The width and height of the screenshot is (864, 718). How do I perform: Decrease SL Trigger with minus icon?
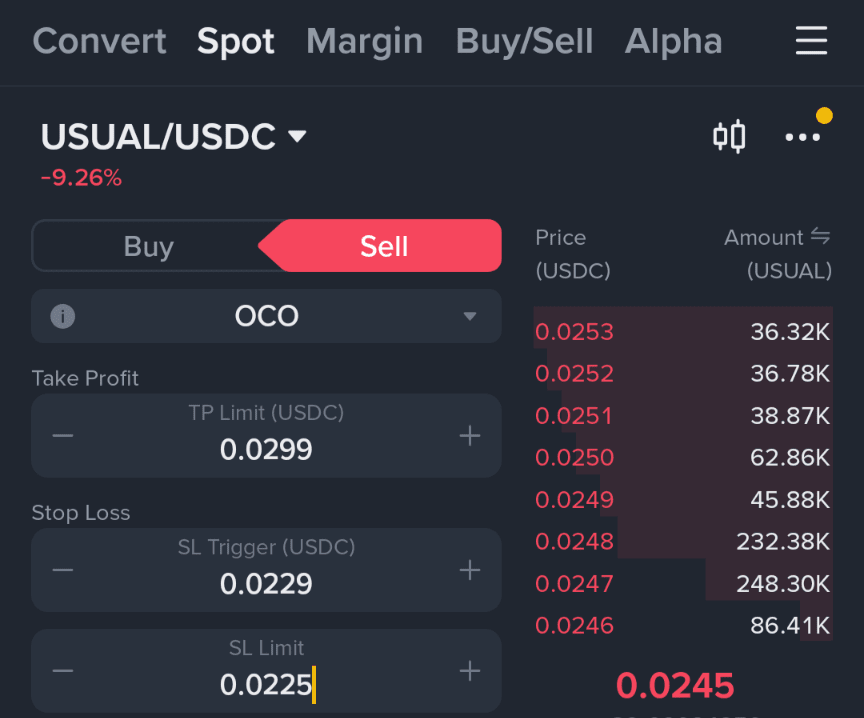(63, 570)
